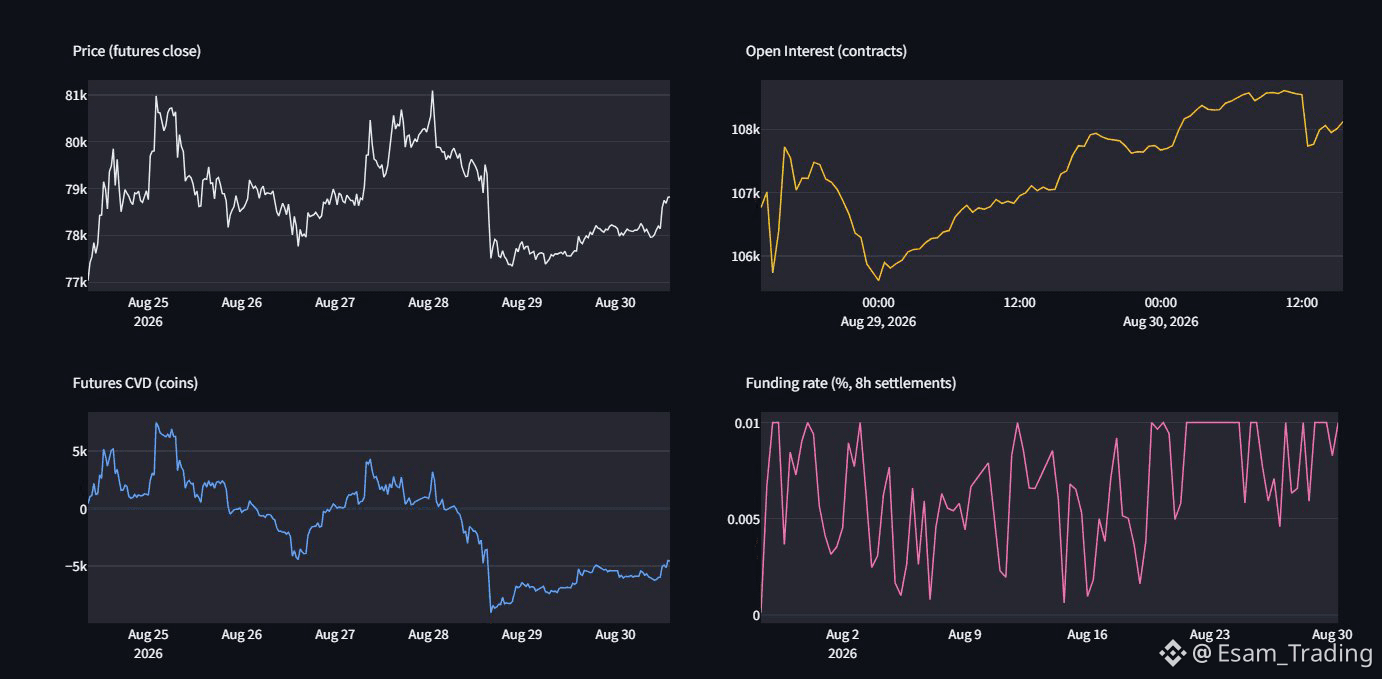Select the 0 label on Funding rate axis

tap(756, 615)
